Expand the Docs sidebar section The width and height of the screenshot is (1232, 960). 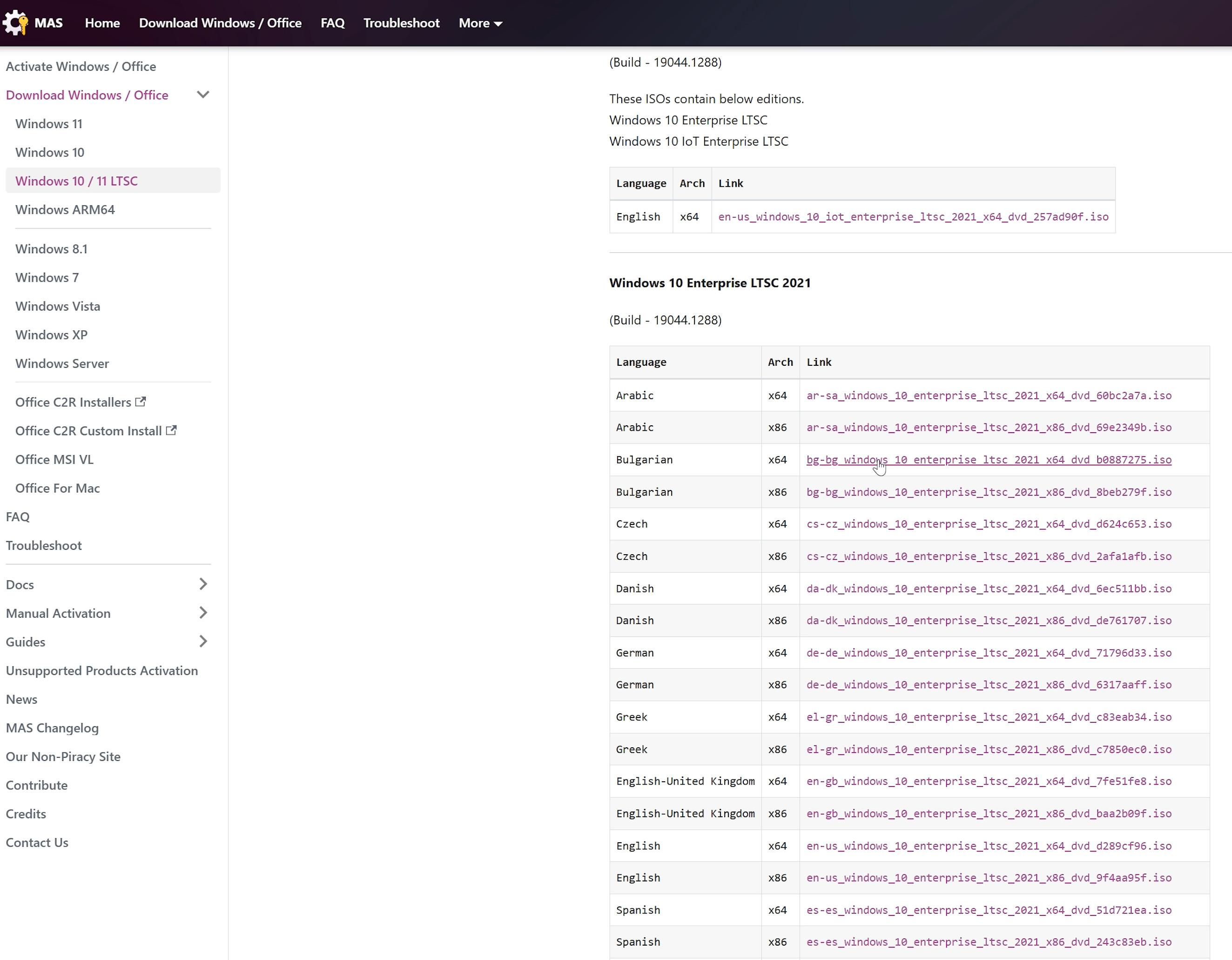[x=203, y=584]
